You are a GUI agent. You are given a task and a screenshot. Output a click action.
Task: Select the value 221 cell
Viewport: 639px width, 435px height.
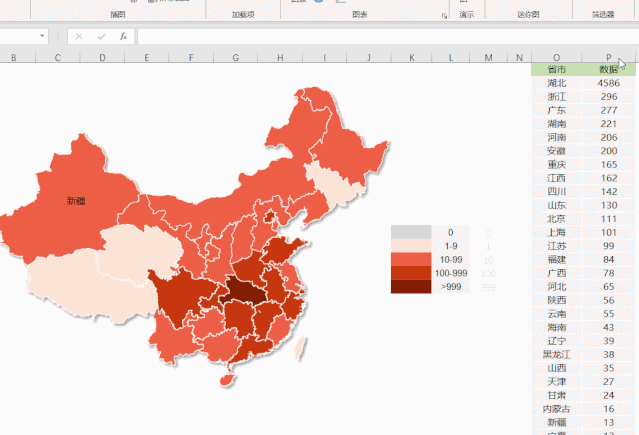point(609,124)
